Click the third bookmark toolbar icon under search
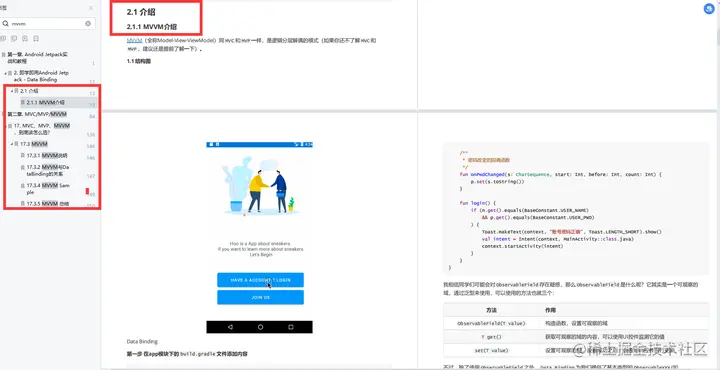The height and width of the screenshot is (370, 720). point(25,39)
